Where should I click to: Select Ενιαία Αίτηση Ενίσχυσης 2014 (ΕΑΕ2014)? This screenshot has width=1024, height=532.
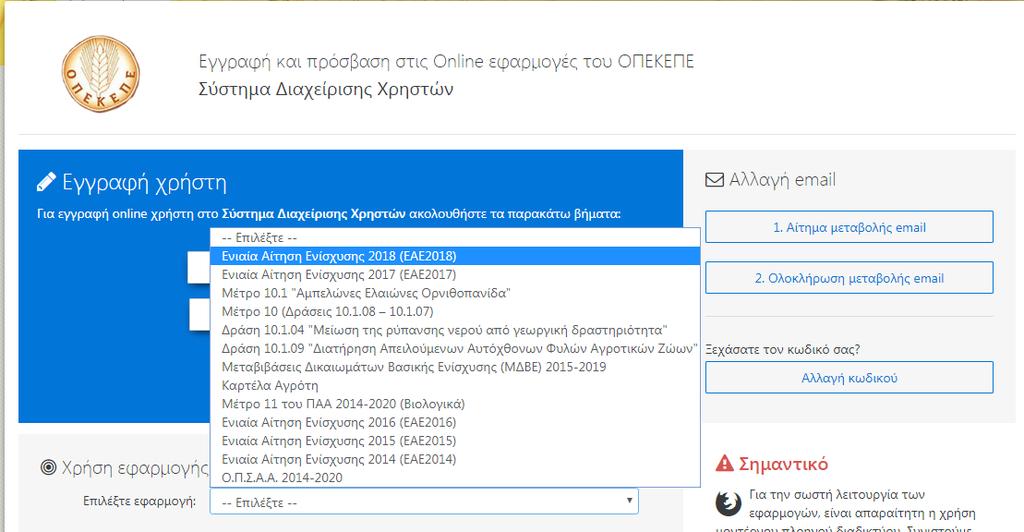(455, 460)
